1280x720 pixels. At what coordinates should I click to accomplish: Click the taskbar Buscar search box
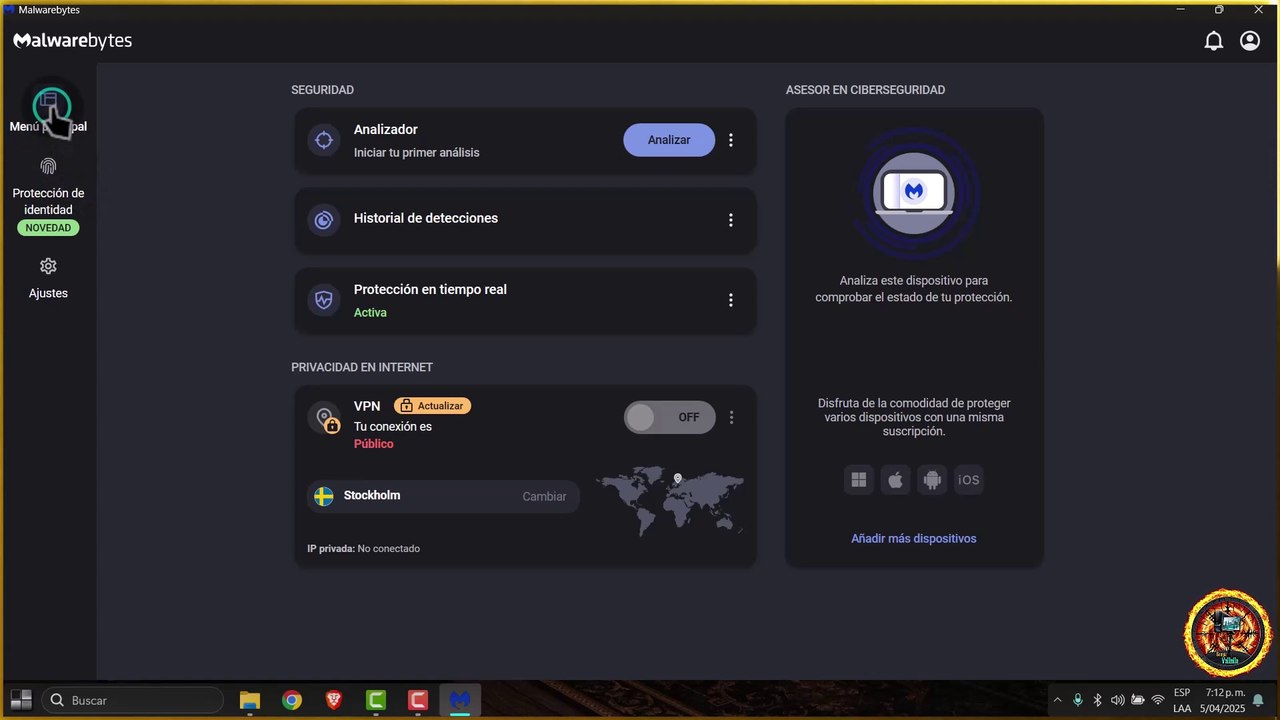132,700
